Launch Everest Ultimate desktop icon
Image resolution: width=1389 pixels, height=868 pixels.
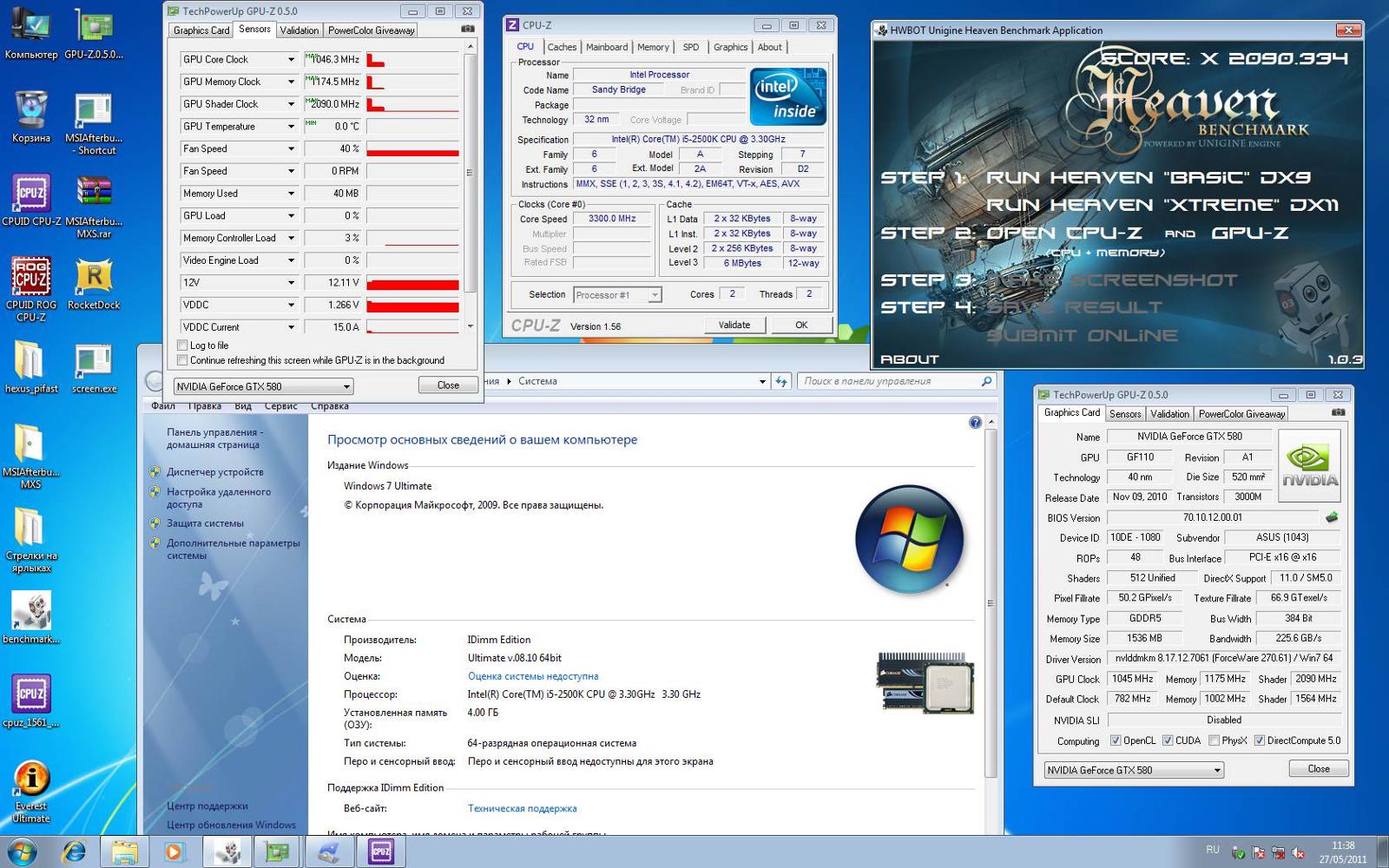point(31,791)
